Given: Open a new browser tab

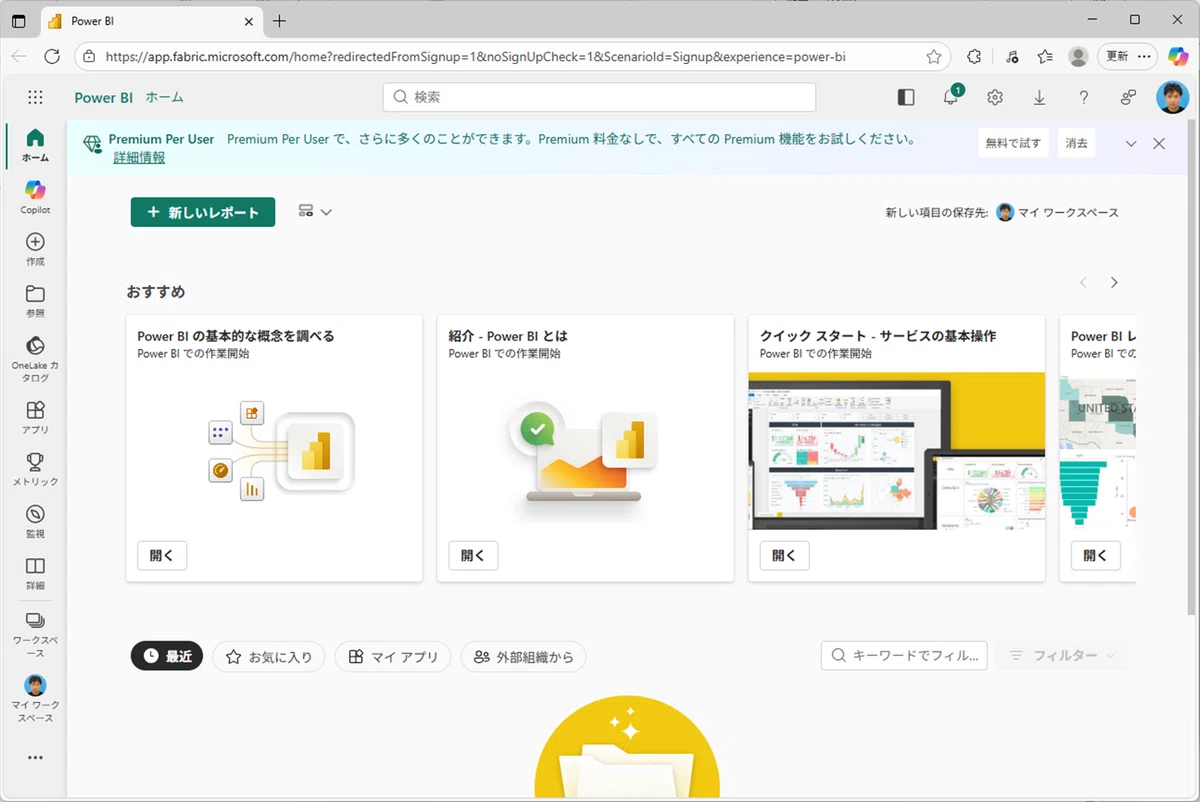Looking at the screenshot, I should pyautogui.click(x=280, y=21).
